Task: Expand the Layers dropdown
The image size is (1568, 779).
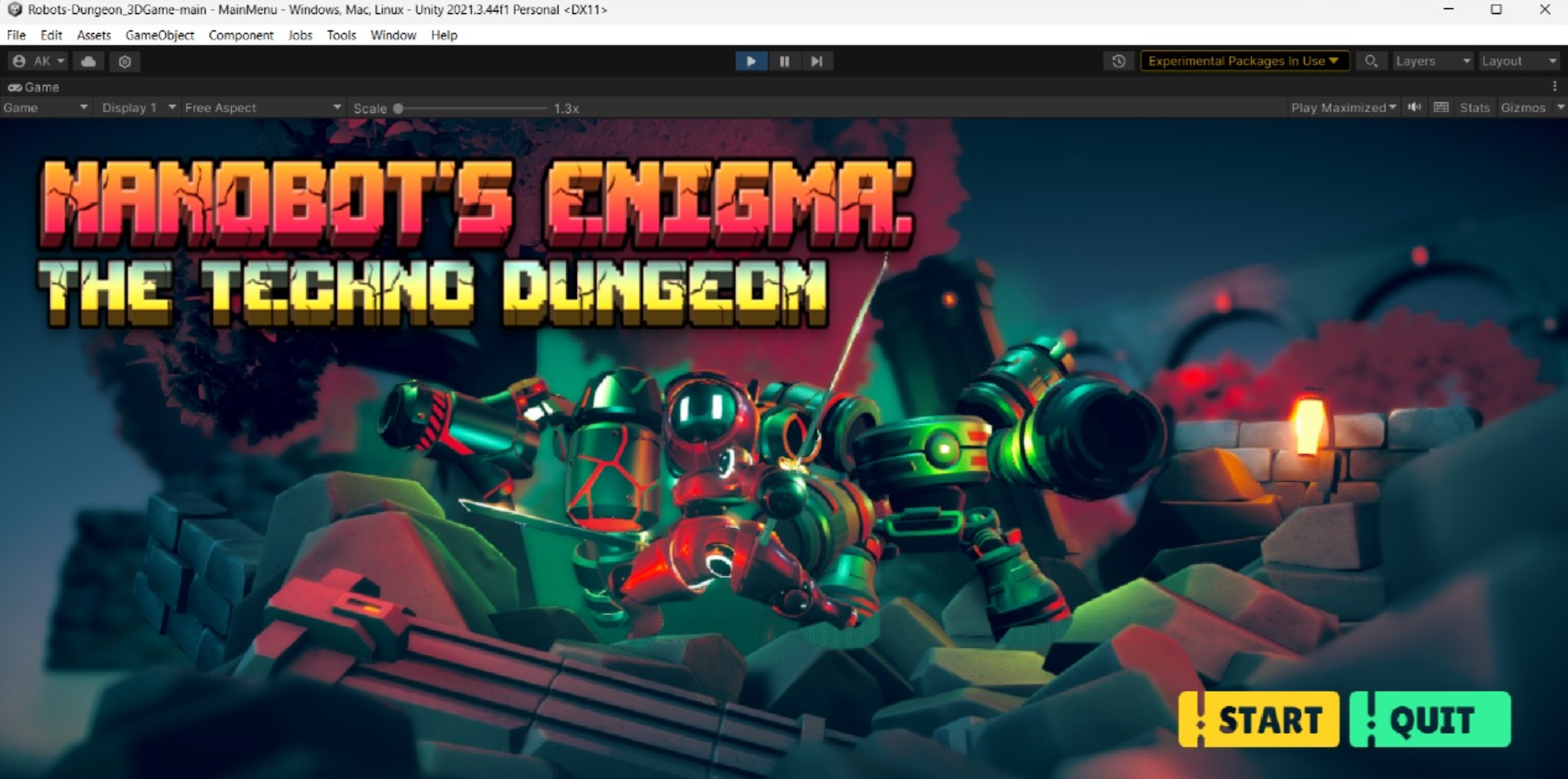Action: [x=1433, y=61]
